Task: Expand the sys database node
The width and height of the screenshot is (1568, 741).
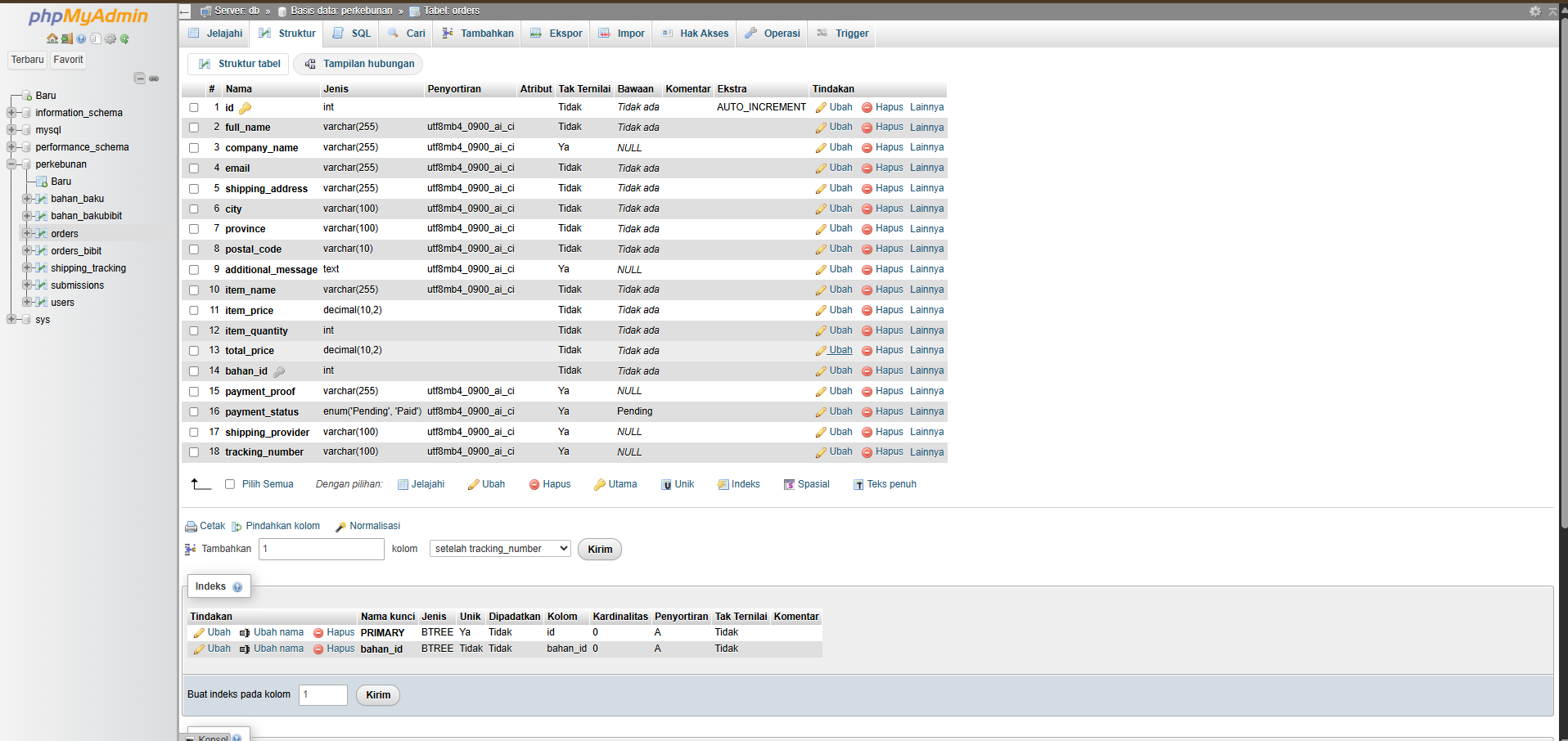Action: [x=11, y=320]
